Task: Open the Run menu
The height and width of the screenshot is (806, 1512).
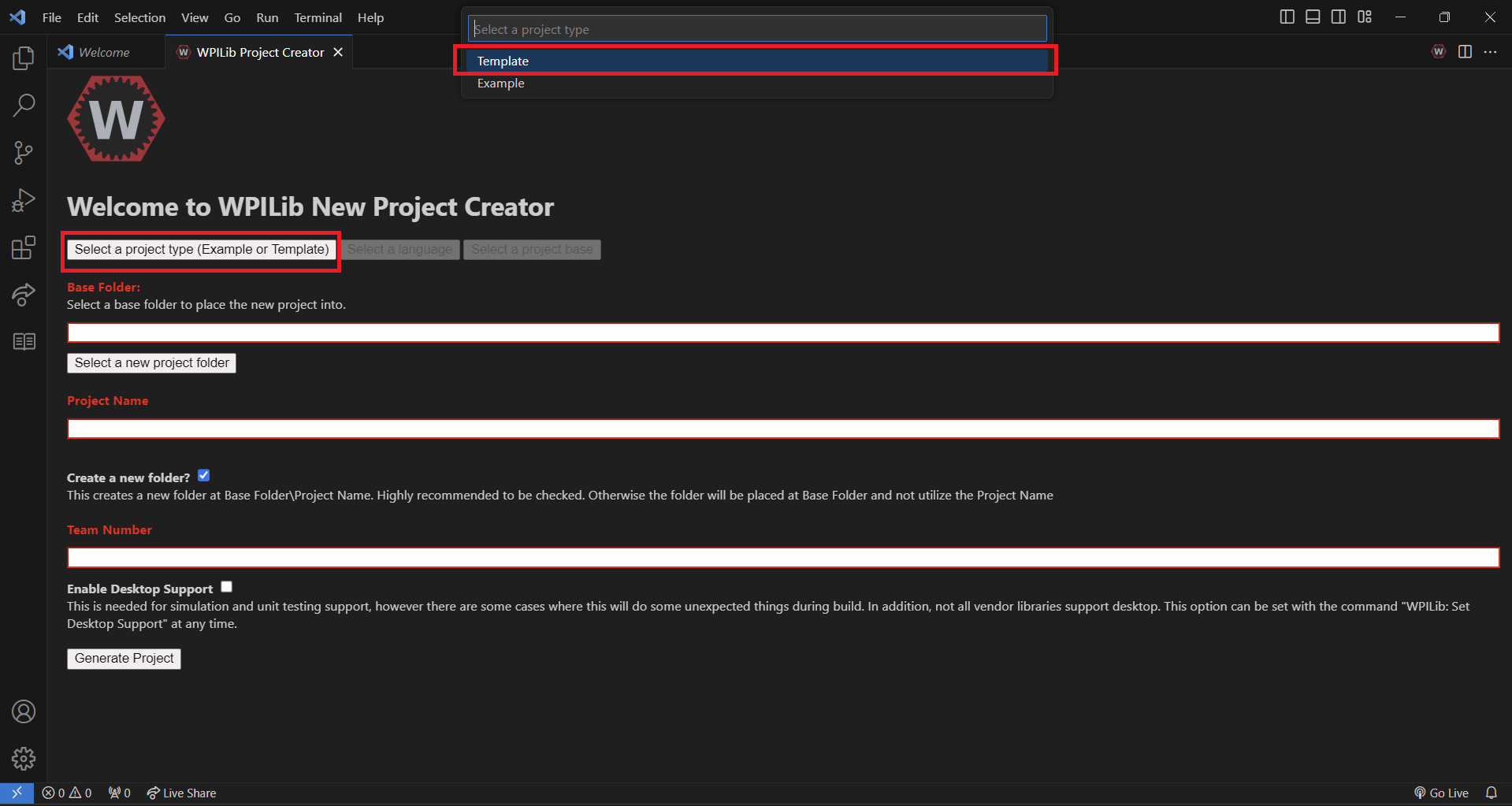Action: [267, 17]
